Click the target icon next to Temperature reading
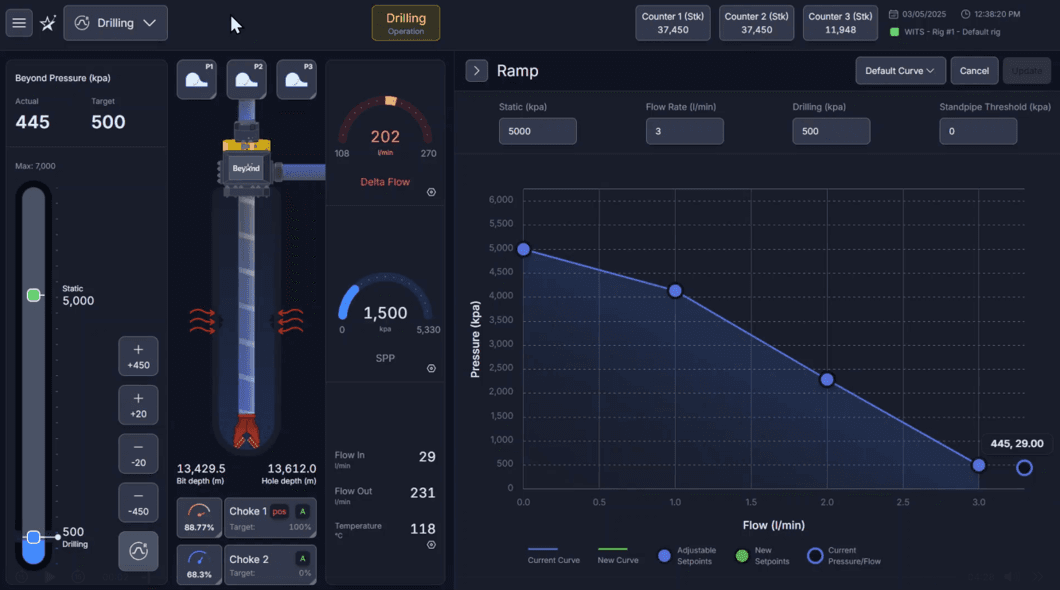 click(431, 543)
